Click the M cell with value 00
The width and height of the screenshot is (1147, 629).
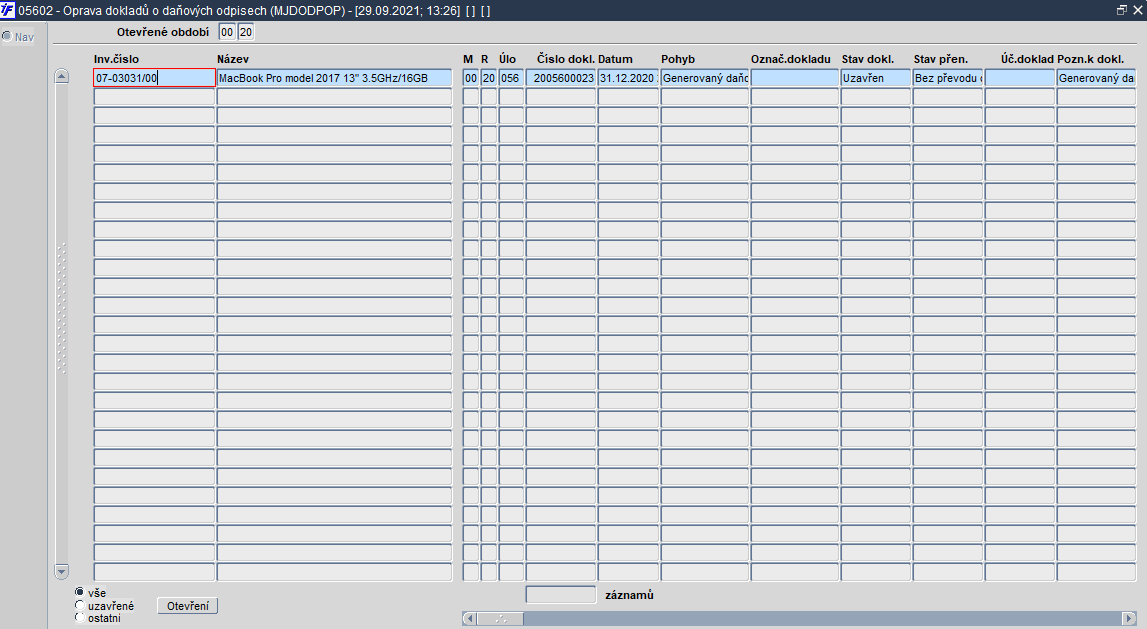pyautogui.click(x=470, y=78)
